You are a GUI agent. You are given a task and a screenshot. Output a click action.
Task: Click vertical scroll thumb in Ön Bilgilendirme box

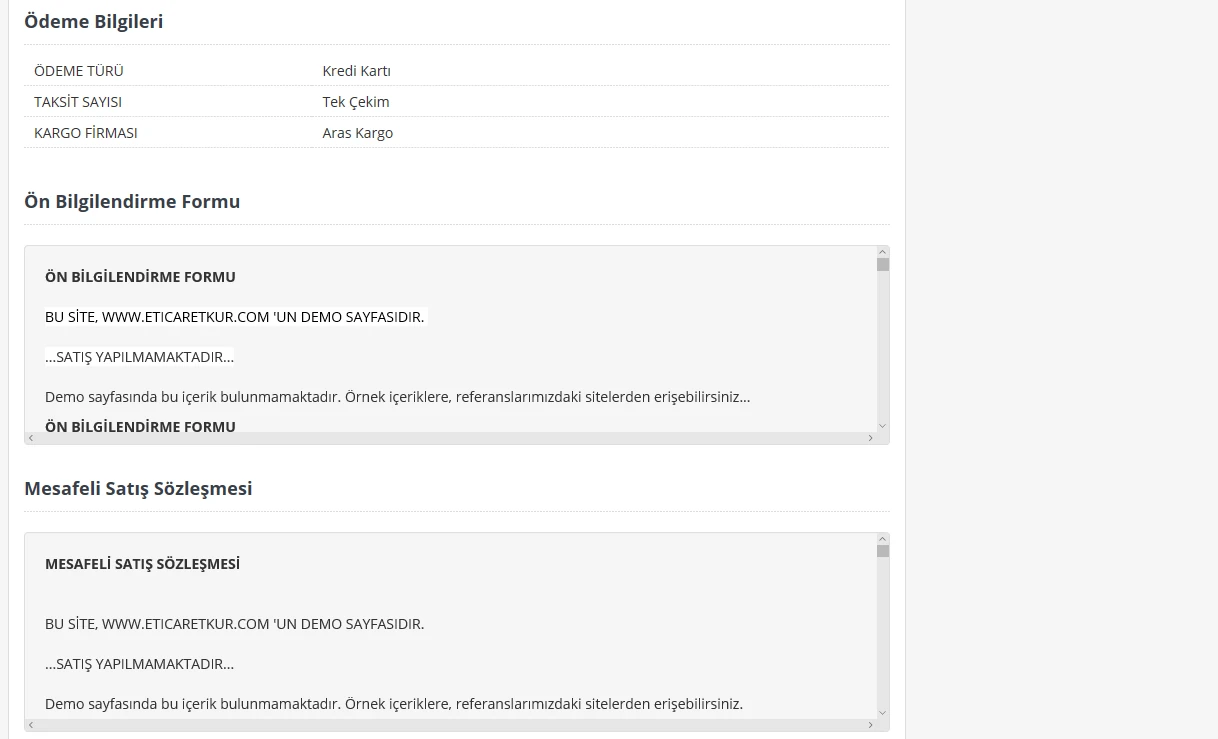point(883,265)
